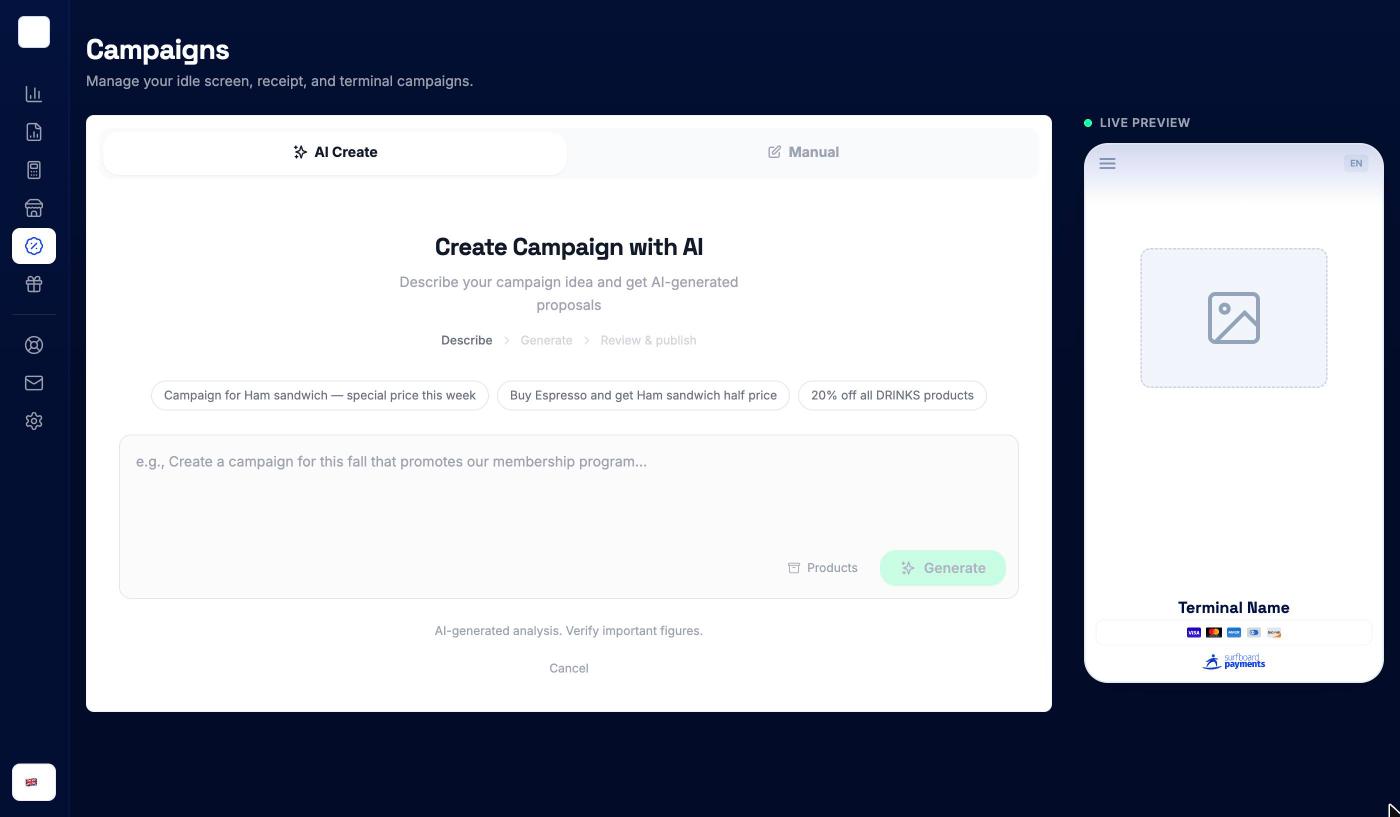Image resolution: width=1400 pixels, height=817 pixels.
Task: Click the Review & publish step label
Action: pos(648,340)
